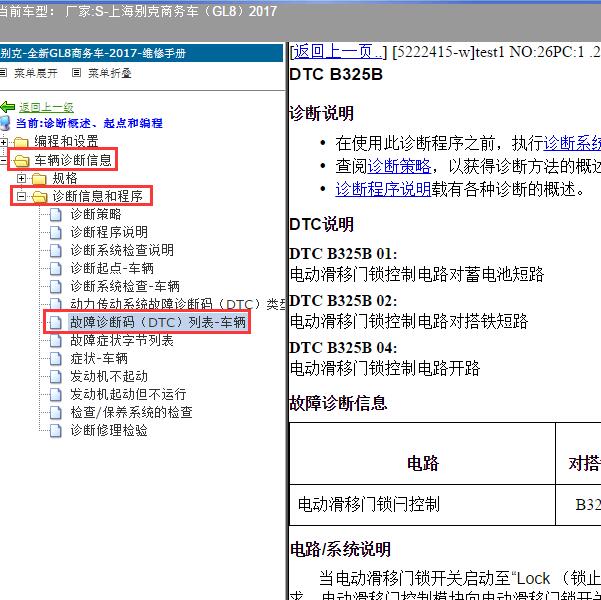
Task: Click the 菜单展开 expand-all menu button
Action: tap(36, 73)
